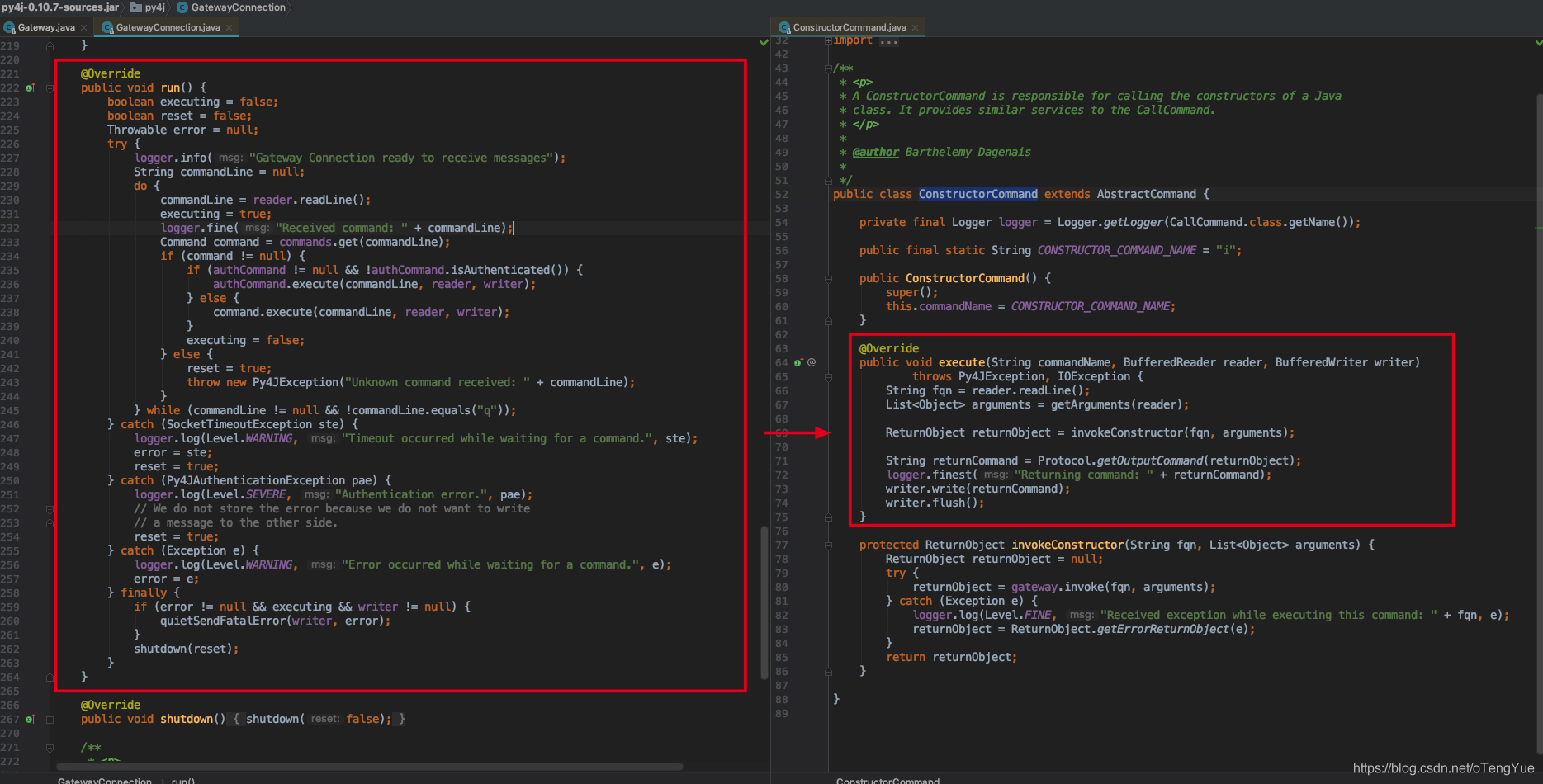Click the run() breadcrumb at editor bottom
The image size is (1543, 784).
(182, 780)
